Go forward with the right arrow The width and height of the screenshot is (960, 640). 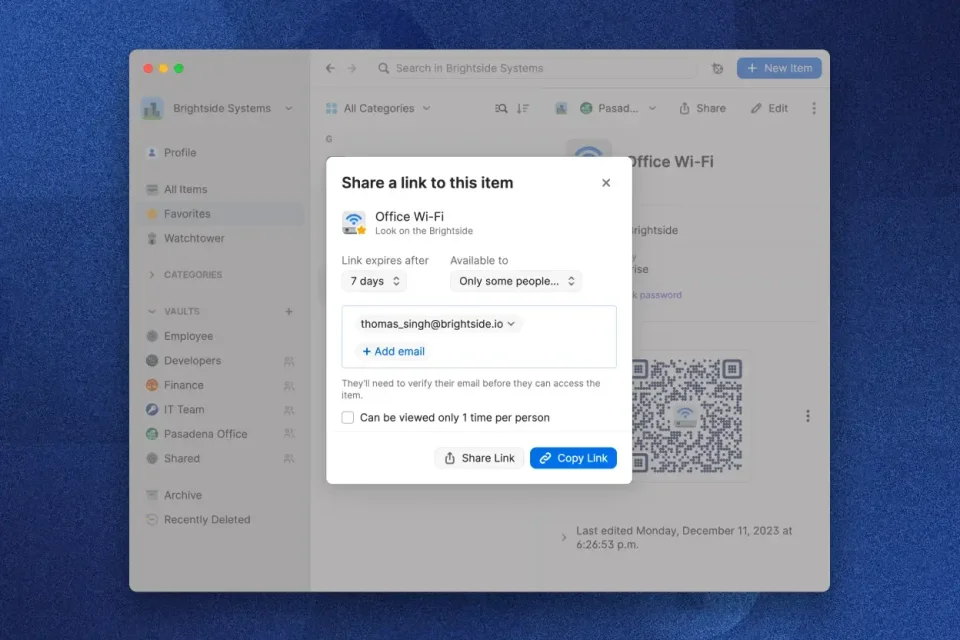click(x=351, y=68)
